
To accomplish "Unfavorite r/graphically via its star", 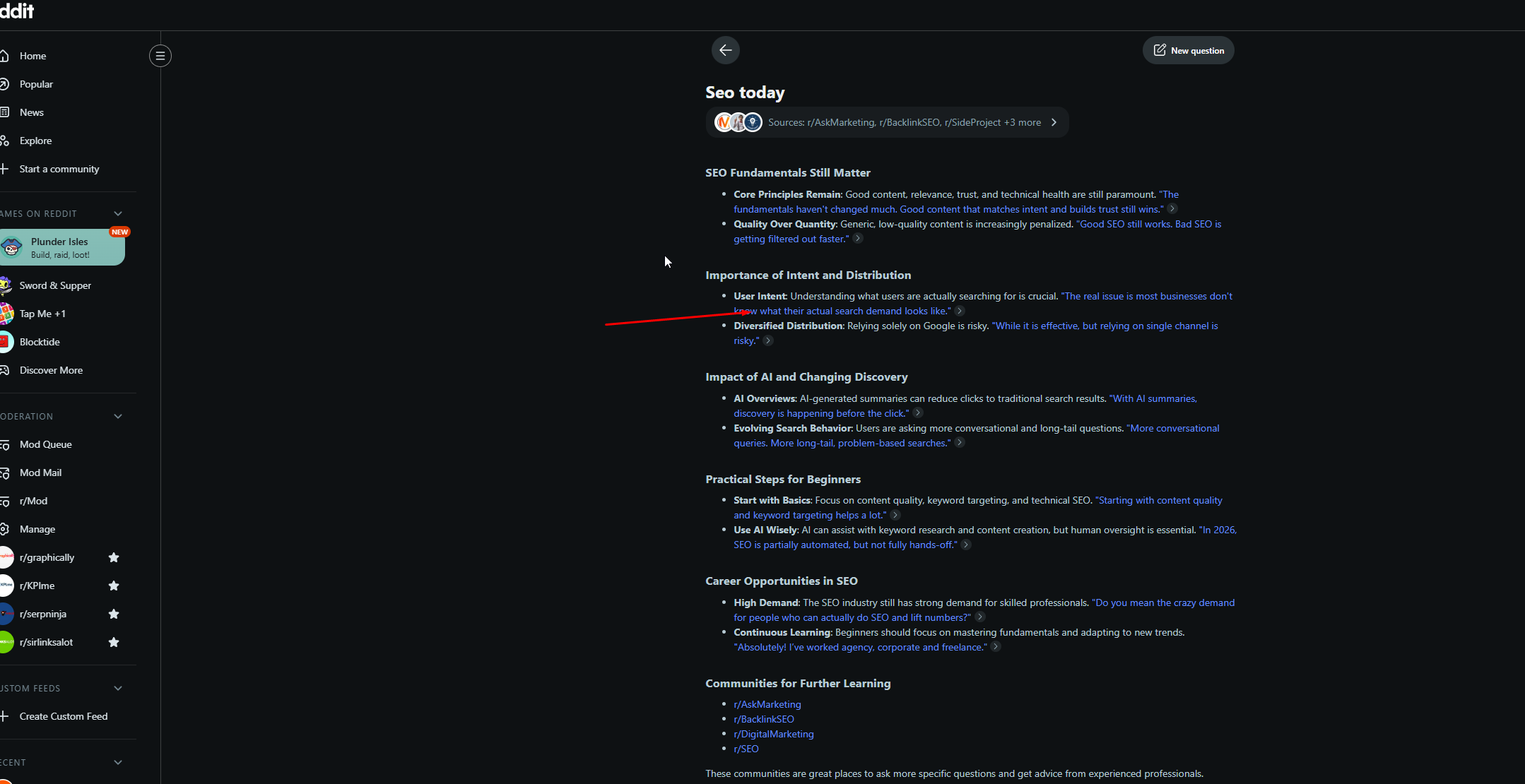I will (114, 557).
